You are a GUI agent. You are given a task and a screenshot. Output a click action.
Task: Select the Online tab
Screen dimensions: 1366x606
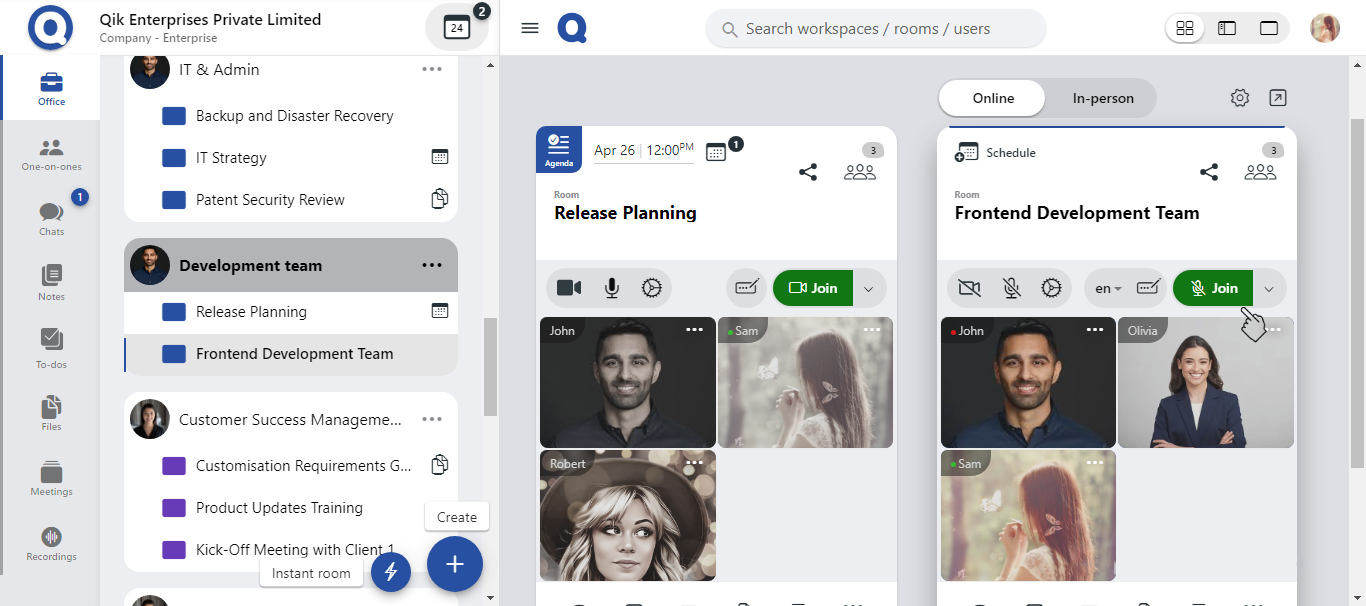(993, 98)
